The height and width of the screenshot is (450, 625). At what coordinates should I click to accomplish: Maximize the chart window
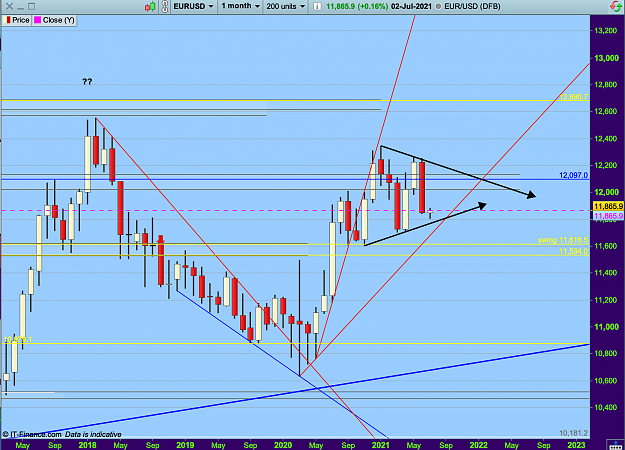31,6
